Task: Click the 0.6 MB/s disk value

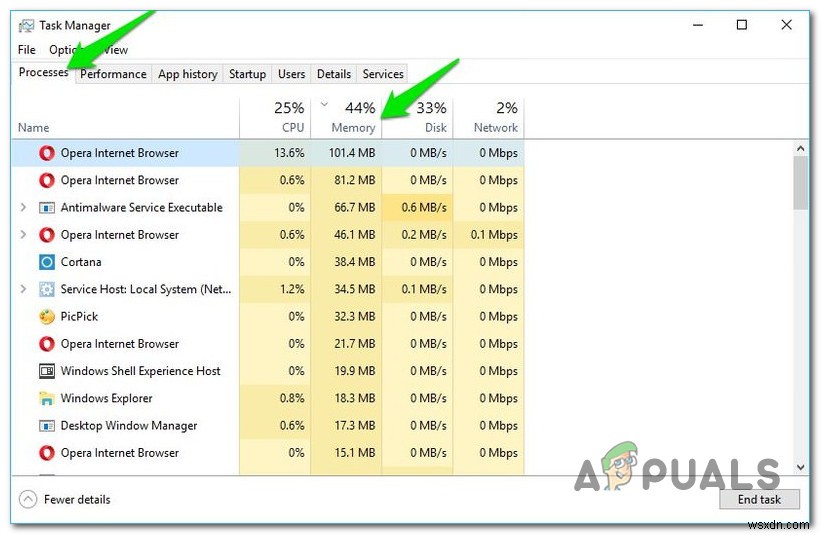Action: pyautogui.click(x=424, y=207)
